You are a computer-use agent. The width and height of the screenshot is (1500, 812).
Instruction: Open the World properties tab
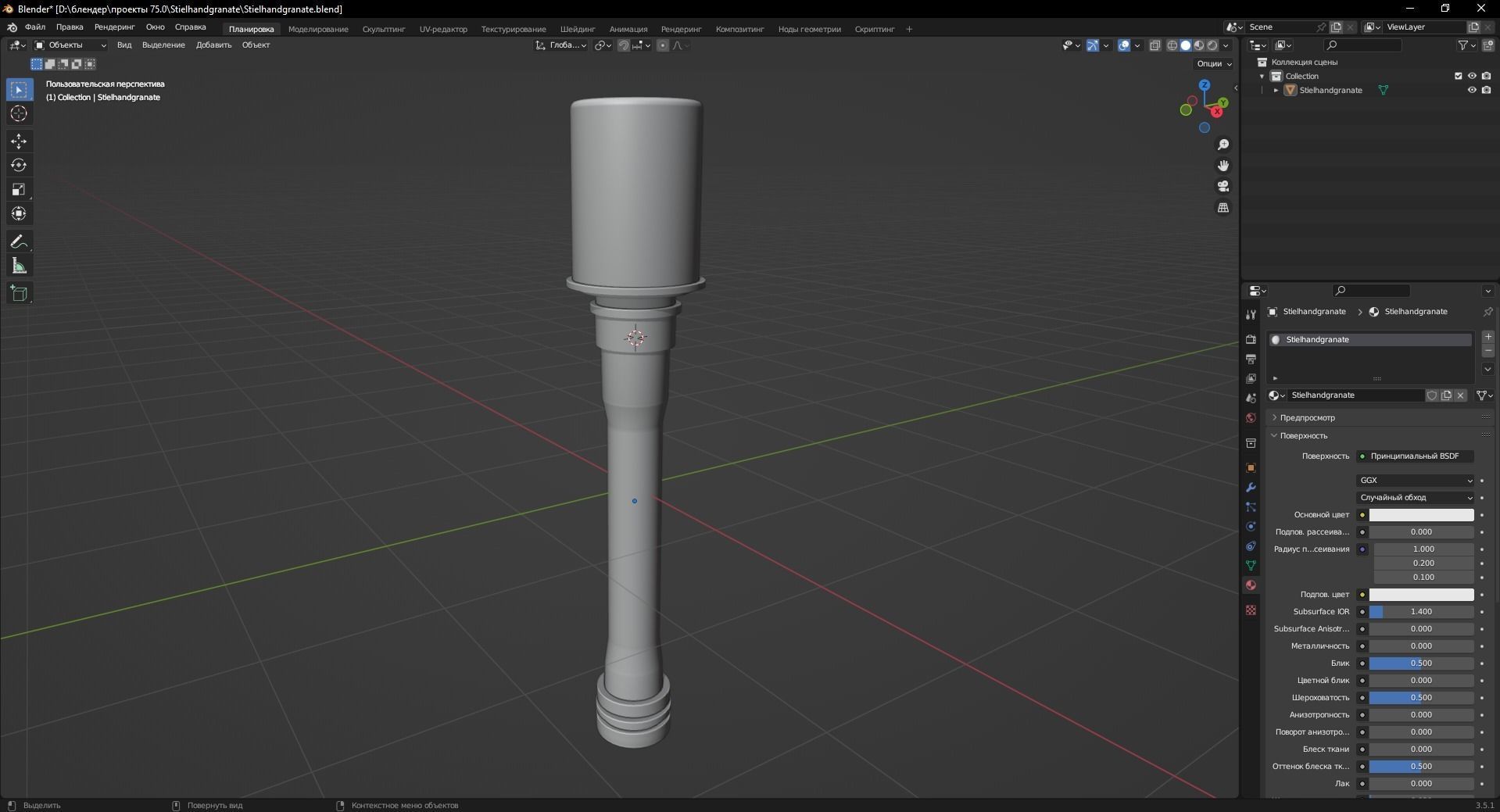pos(1251,417)
